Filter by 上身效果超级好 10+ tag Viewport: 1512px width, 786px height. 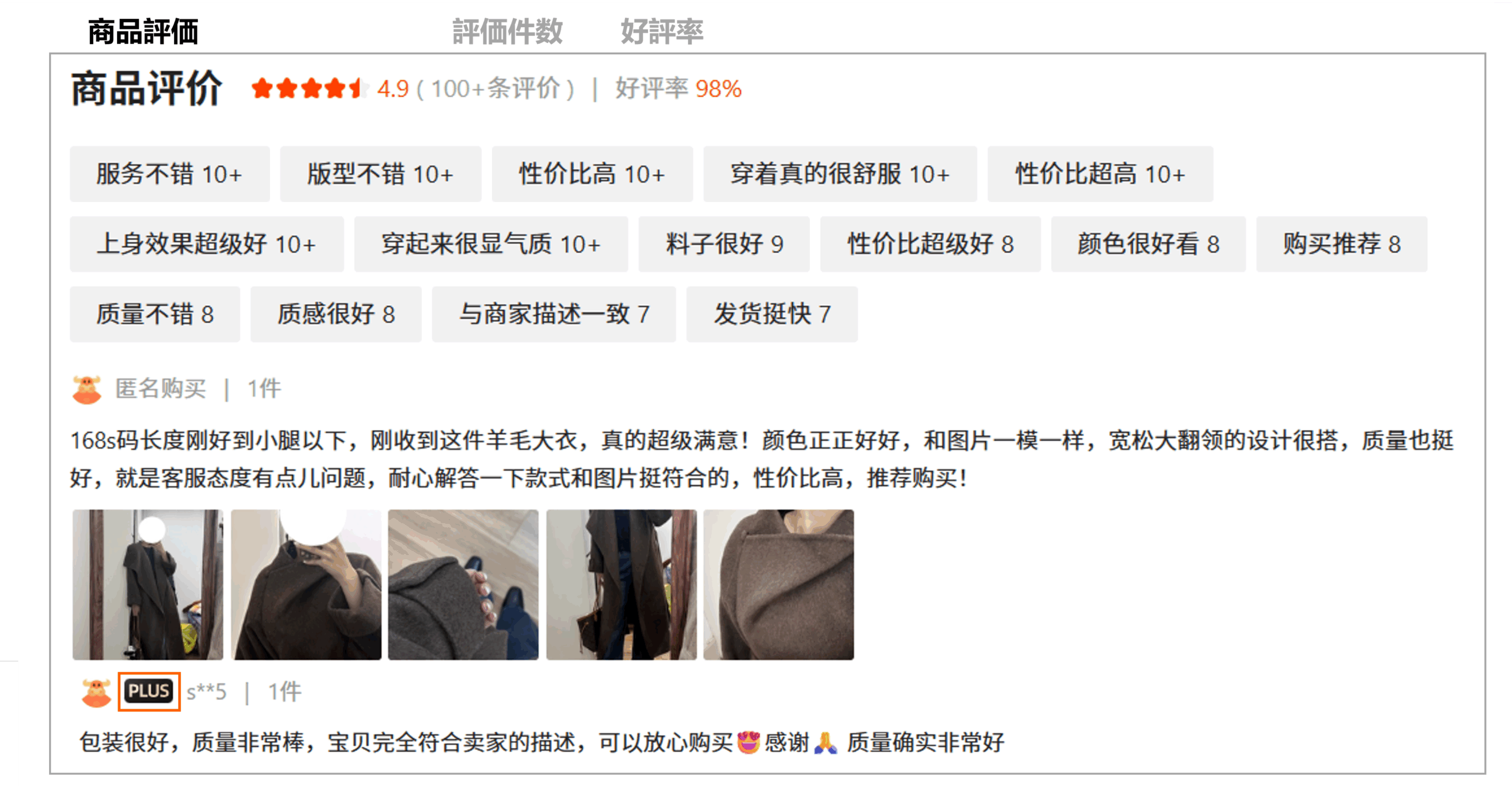(x=207, y=244)
